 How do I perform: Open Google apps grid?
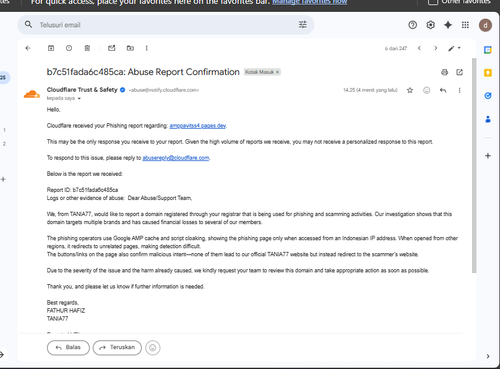(465, 25)
